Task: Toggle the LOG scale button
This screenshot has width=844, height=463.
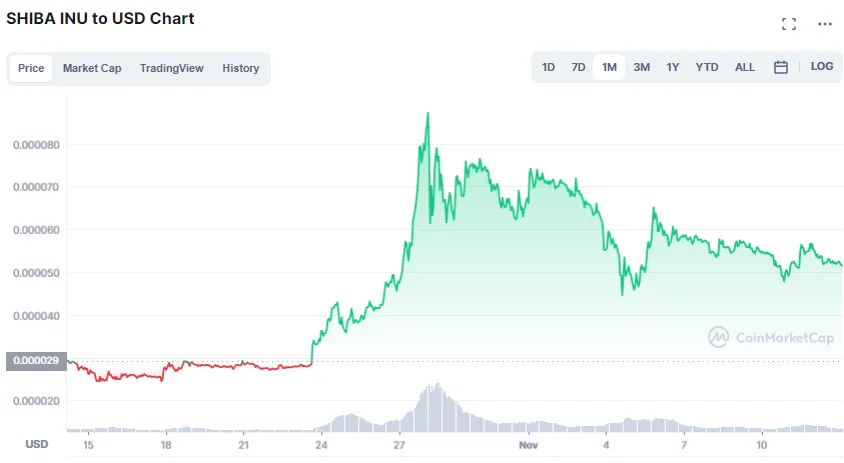Action: point(822,67)
